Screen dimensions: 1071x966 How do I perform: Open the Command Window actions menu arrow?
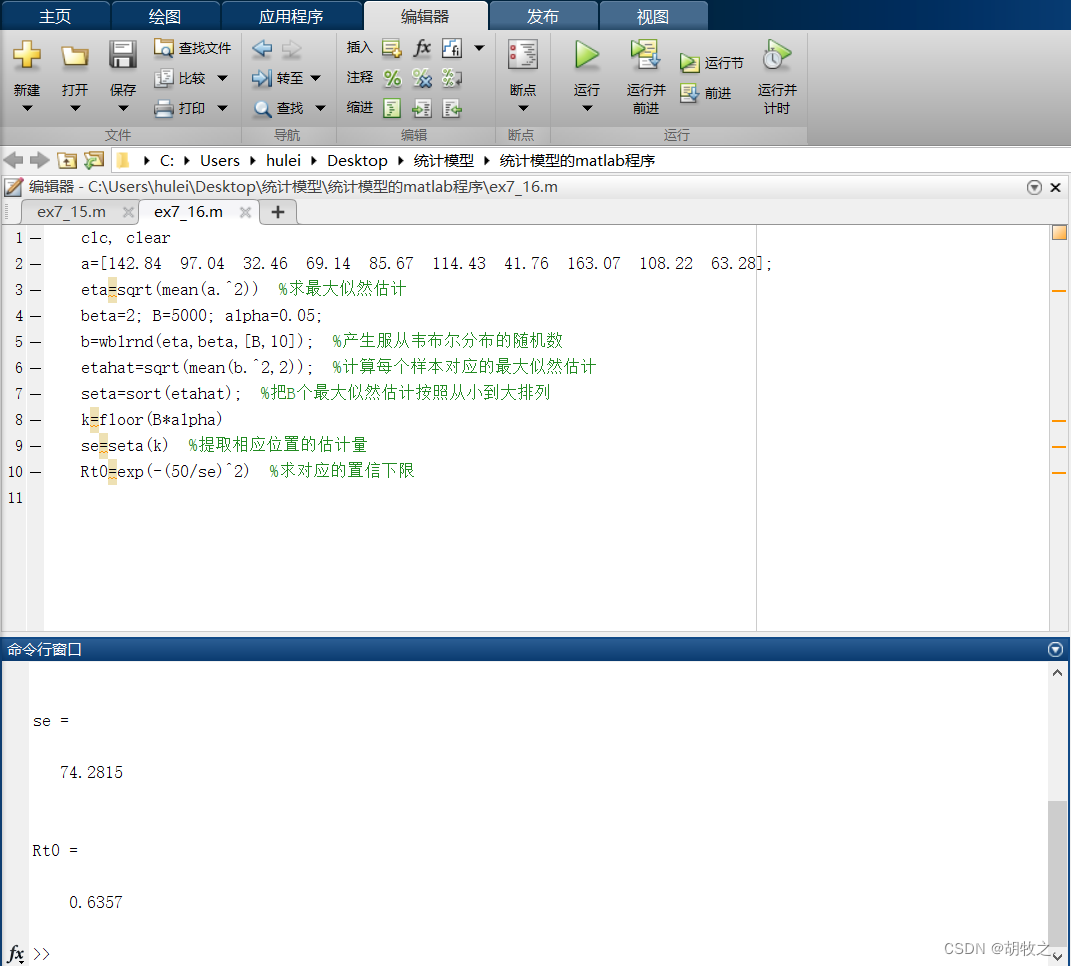coord(1055,649)
